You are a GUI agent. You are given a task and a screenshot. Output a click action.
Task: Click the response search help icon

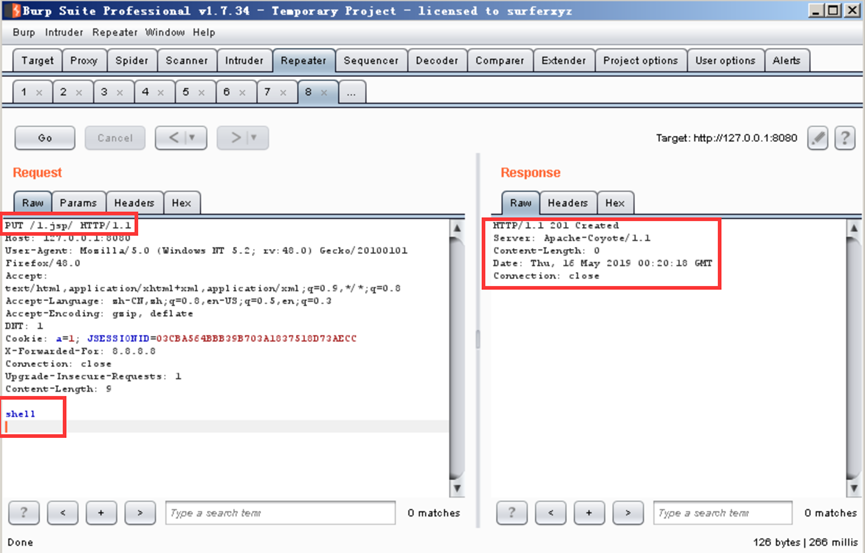tap(511, 513)
